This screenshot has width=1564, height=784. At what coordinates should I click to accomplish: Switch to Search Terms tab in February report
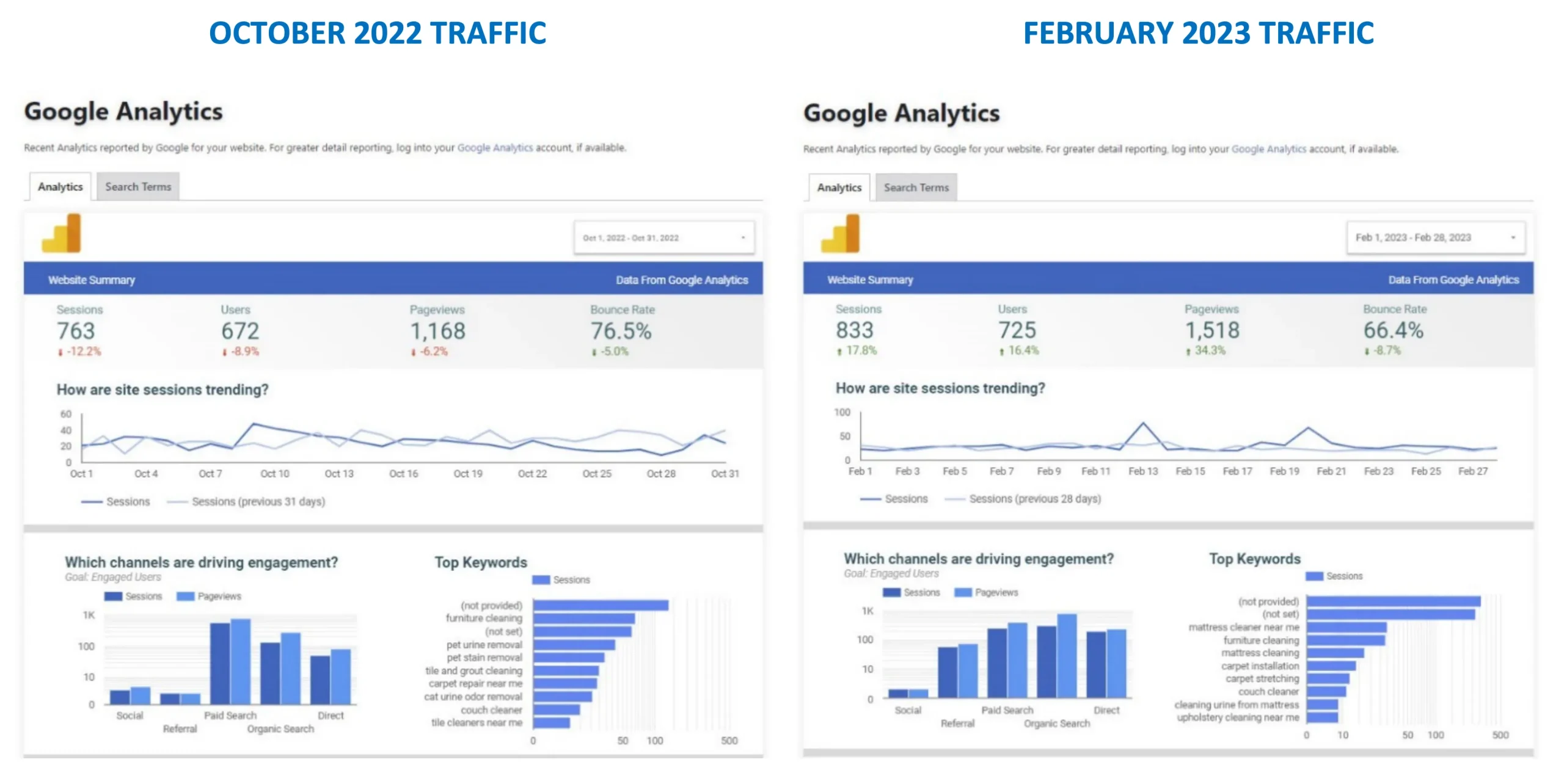[x=916, y=188]
